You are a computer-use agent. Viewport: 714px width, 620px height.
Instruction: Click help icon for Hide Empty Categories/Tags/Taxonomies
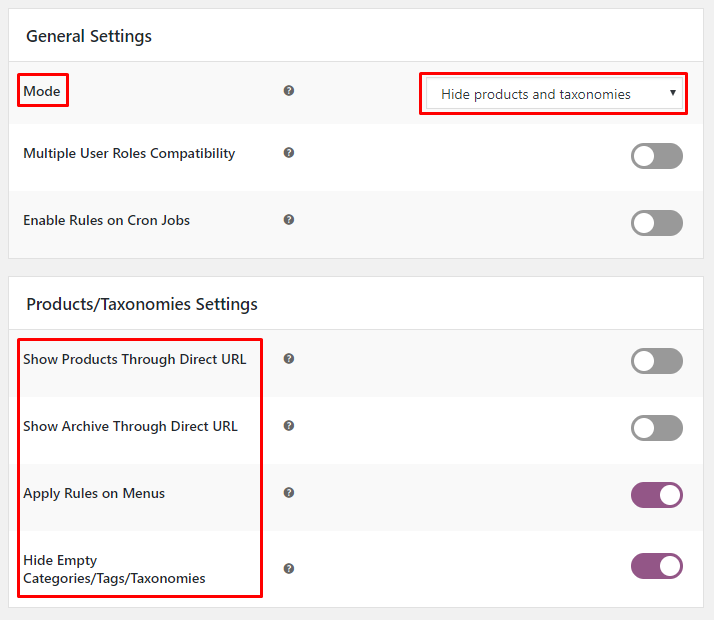[289, 569]
